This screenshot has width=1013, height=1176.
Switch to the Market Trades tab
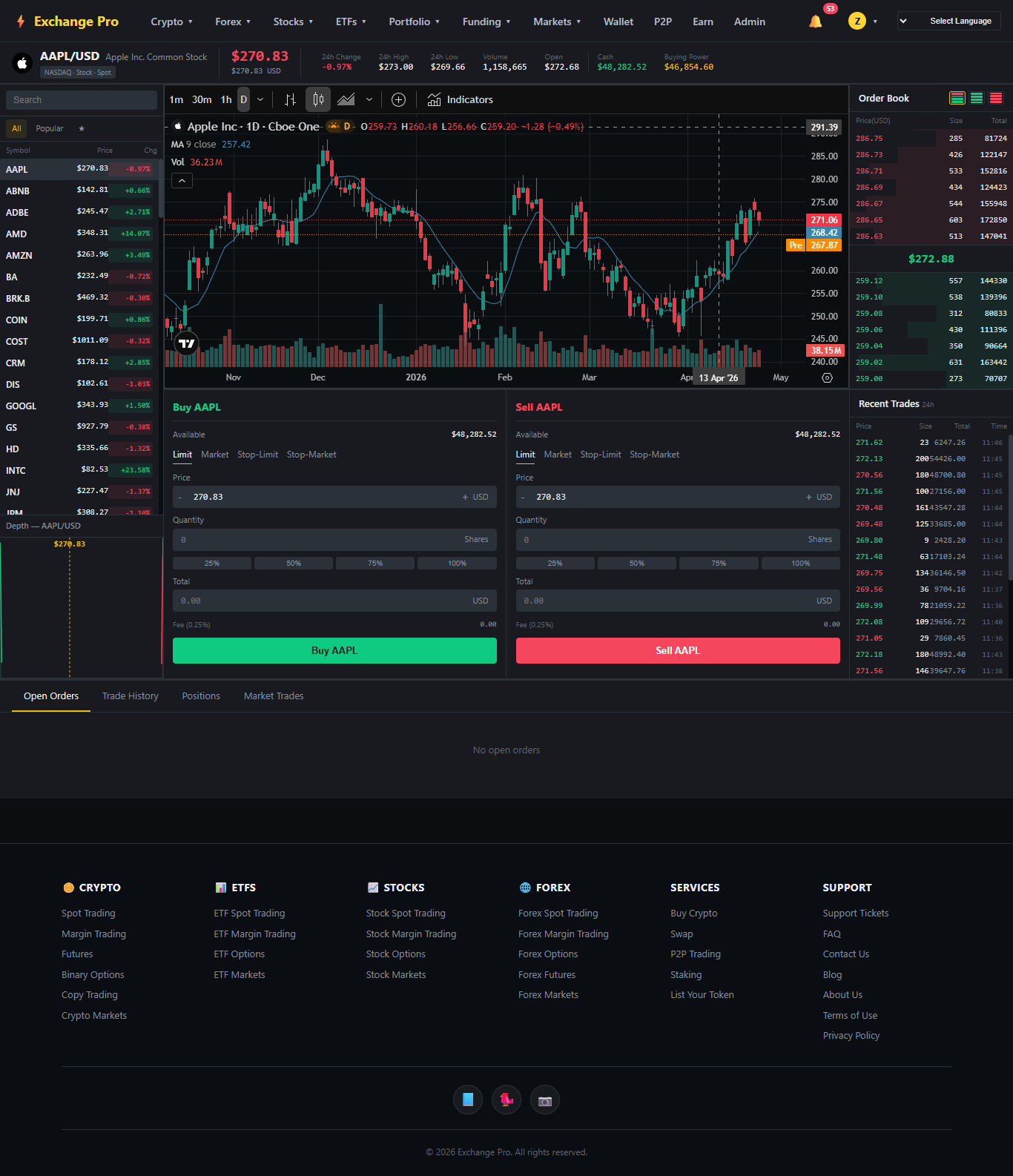tap(274, 696)
